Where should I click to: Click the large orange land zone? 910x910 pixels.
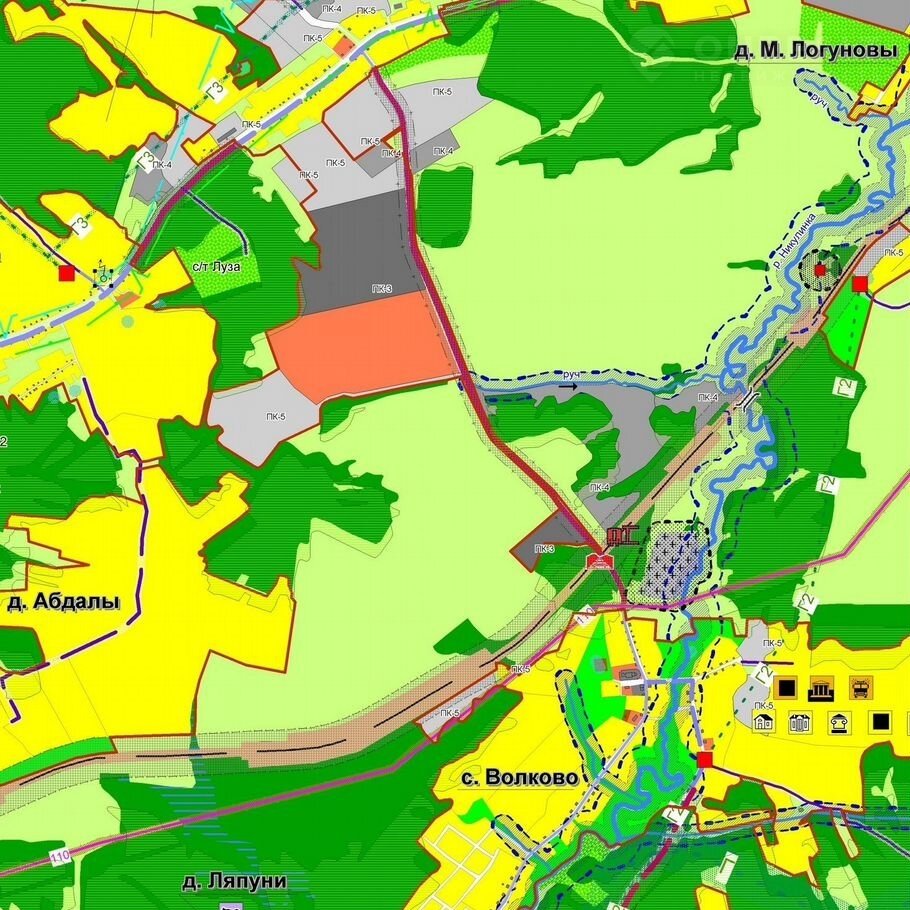point(360,348)
